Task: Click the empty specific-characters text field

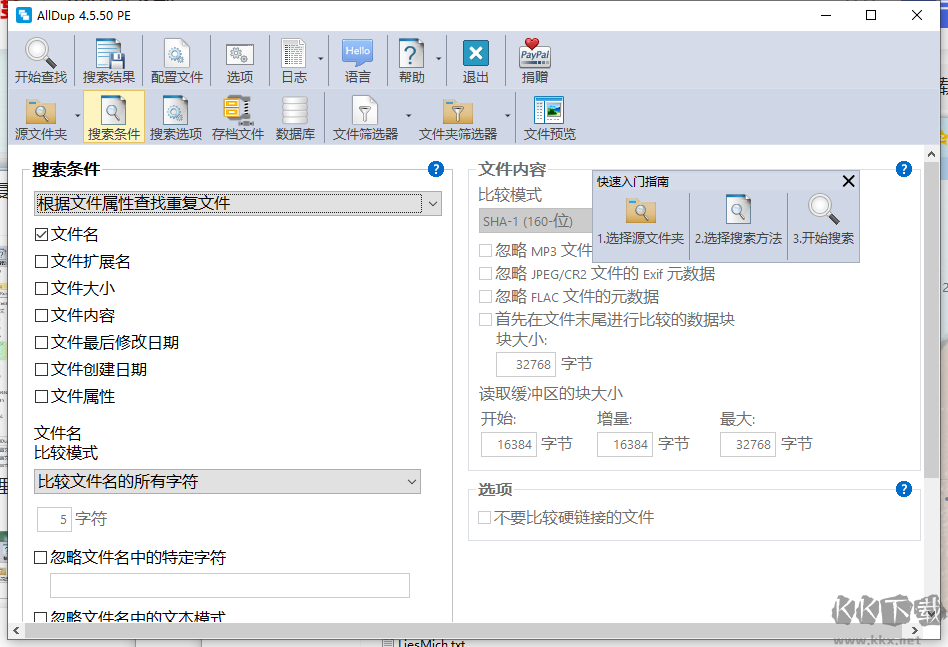Action: 230,585
